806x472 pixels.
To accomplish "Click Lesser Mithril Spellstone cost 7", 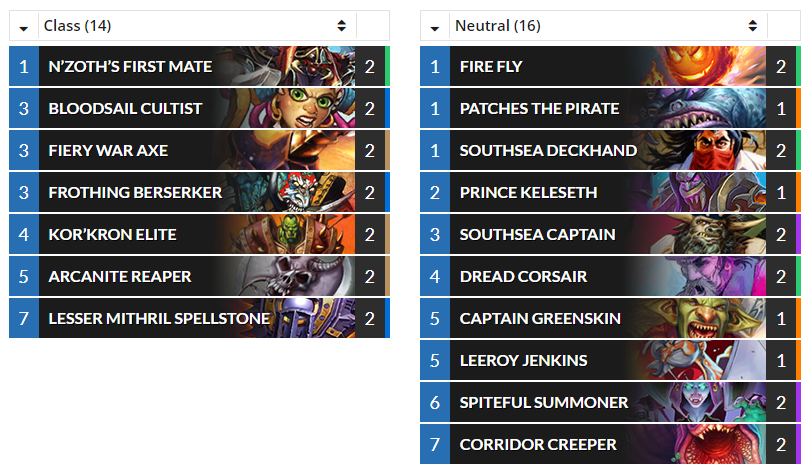I will 24,319.
